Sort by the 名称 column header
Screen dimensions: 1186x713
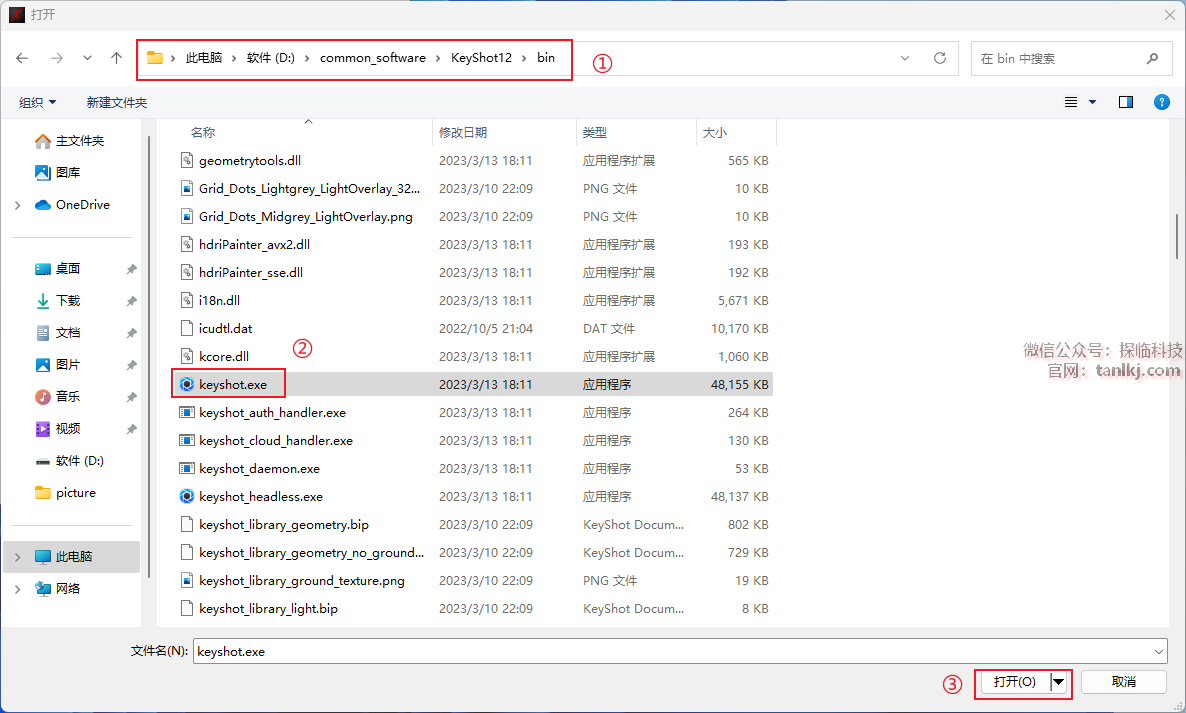coord(203,132)
